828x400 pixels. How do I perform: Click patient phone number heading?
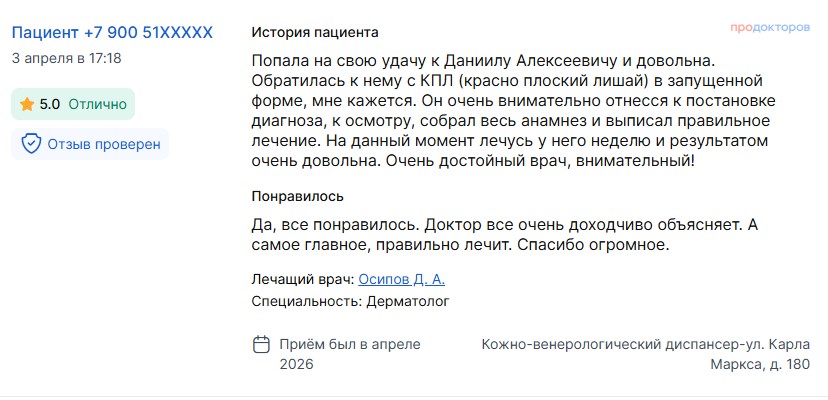coord(112,33)
